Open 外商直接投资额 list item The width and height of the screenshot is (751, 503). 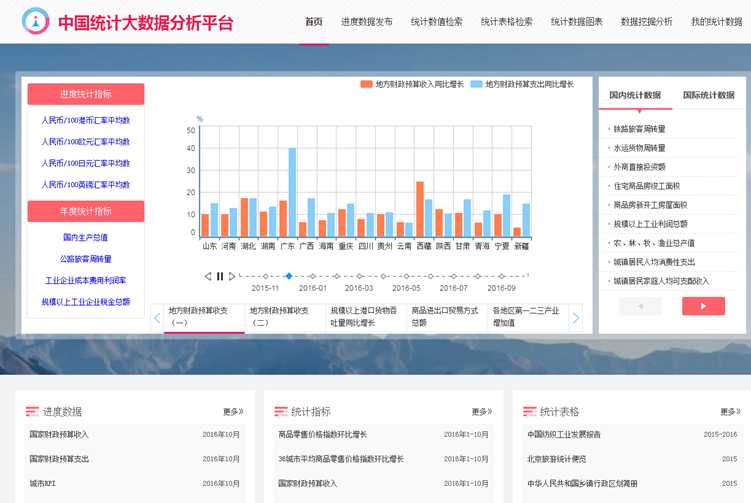pos(640,167)
